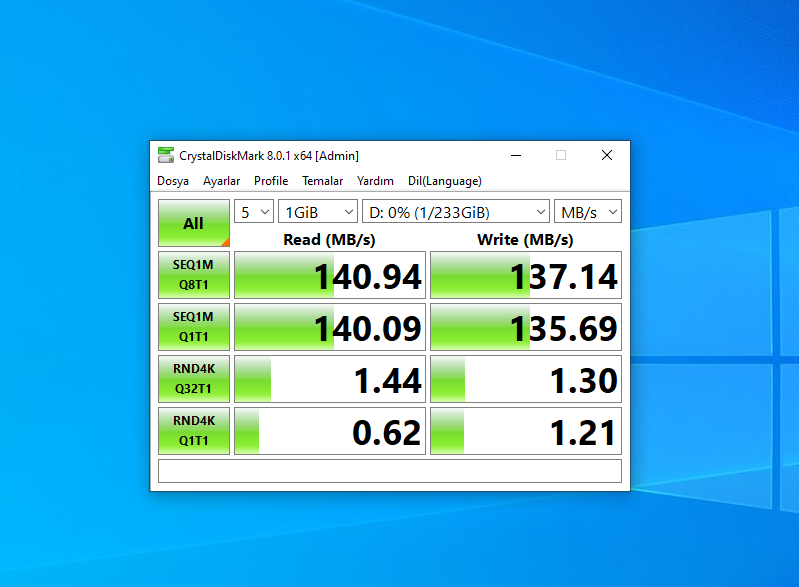
Task: Click the 135.69 write result
Action: (526, 327)
